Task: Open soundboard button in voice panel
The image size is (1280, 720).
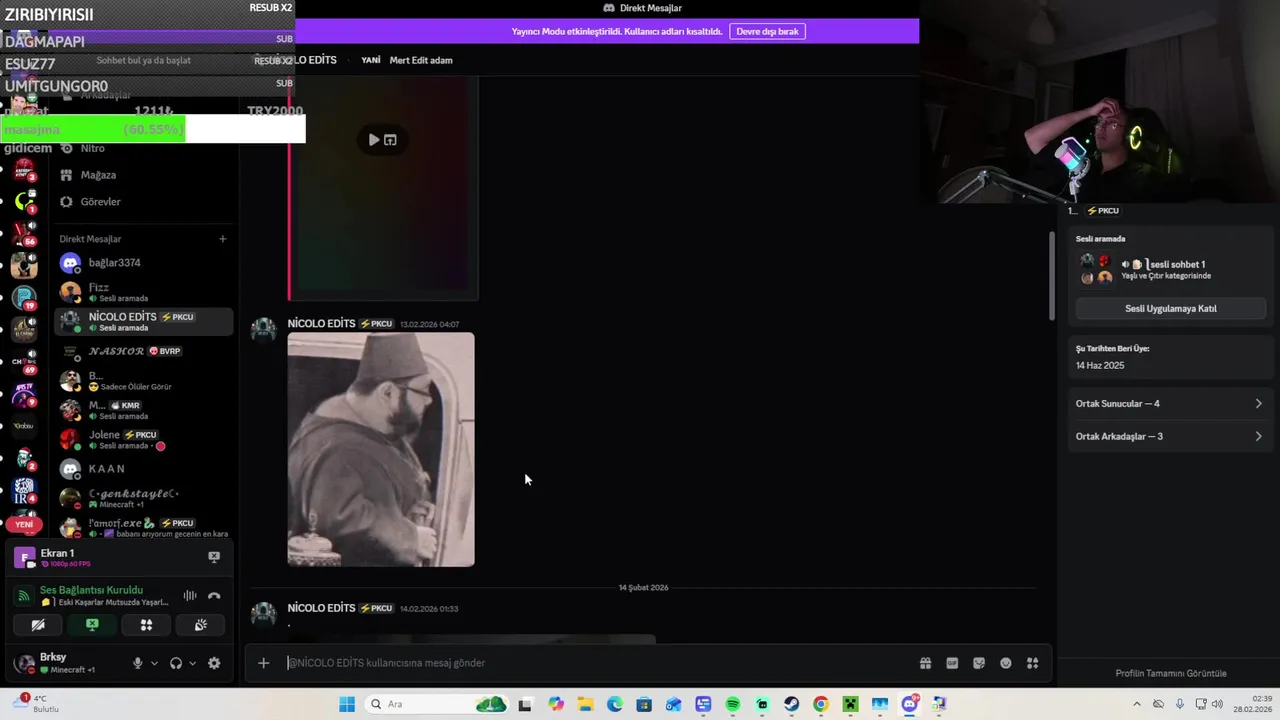Action: (x=200, y=625)
